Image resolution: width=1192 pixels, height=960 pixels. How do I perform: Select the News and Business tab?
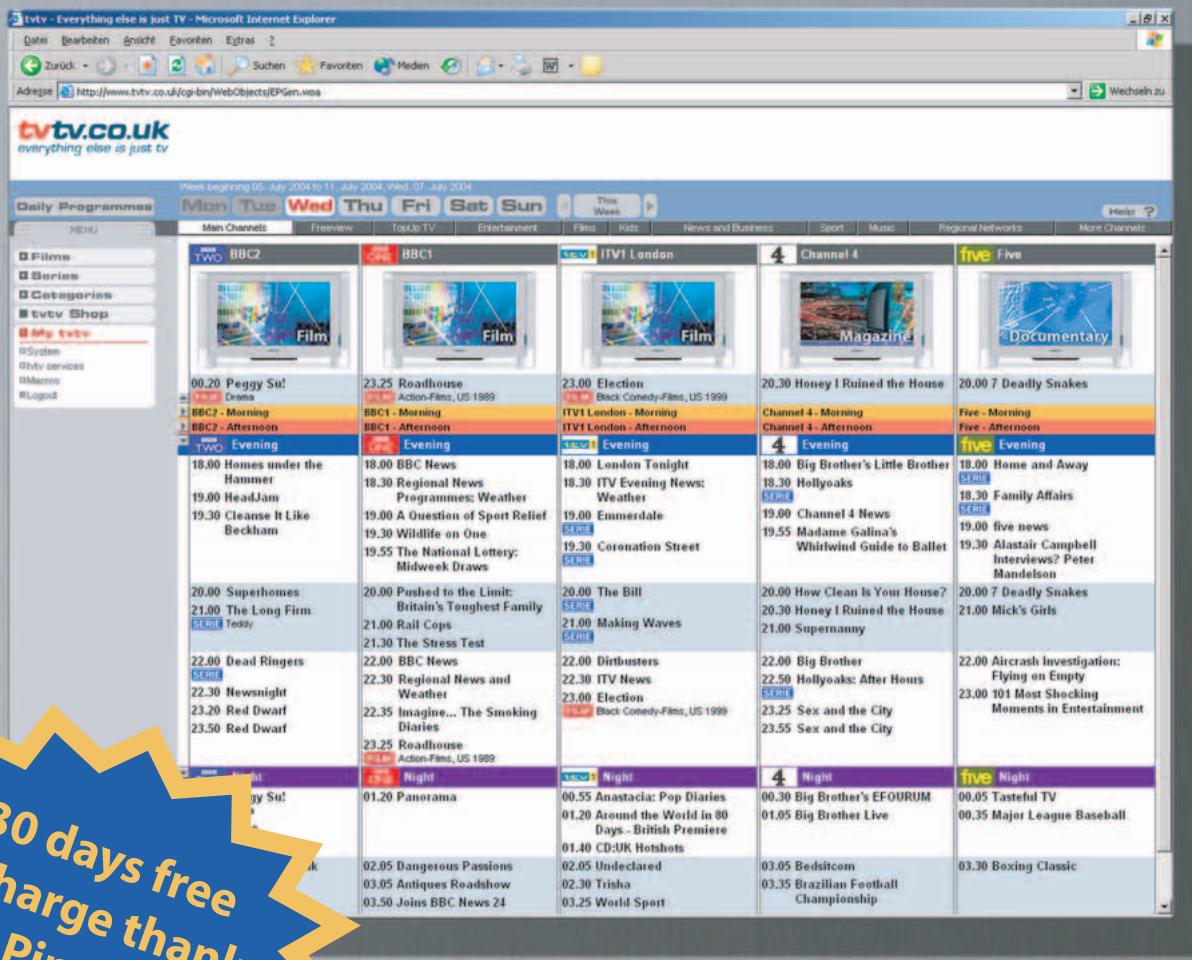(x=728, y=228)
